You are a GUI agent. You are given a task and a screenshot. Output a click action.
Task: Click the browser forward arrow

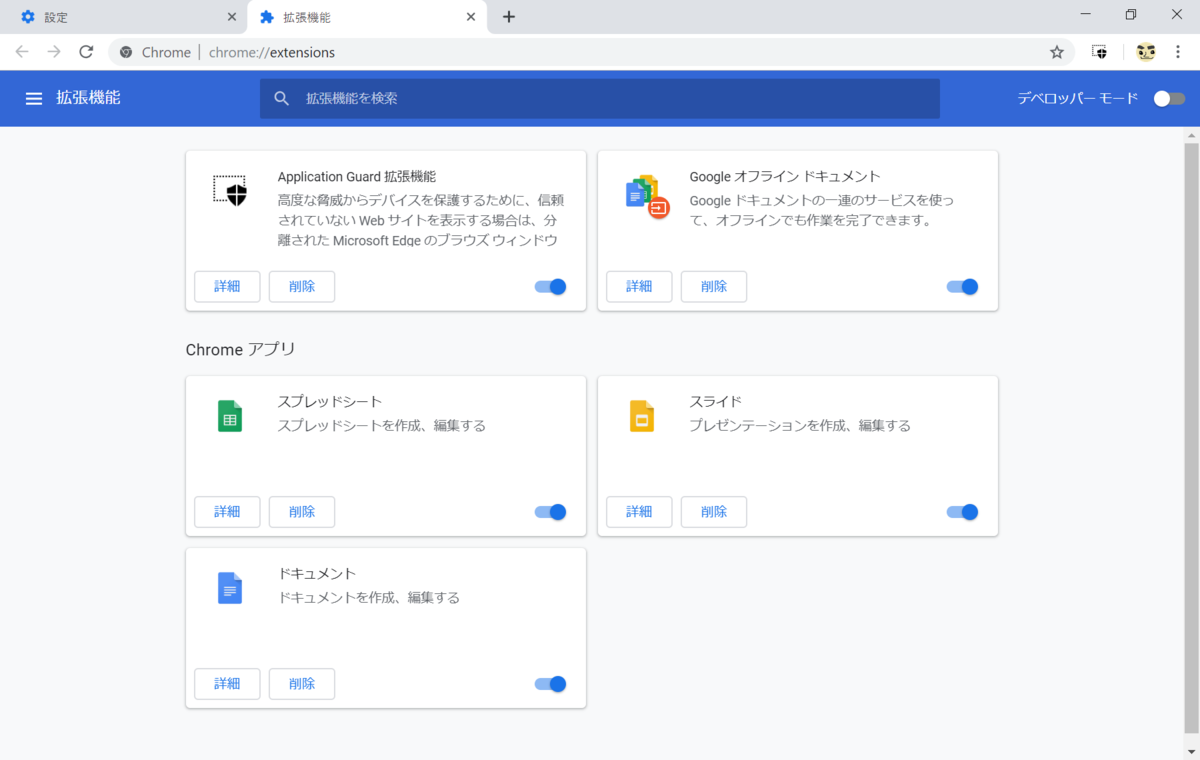[x=54, y=52]
